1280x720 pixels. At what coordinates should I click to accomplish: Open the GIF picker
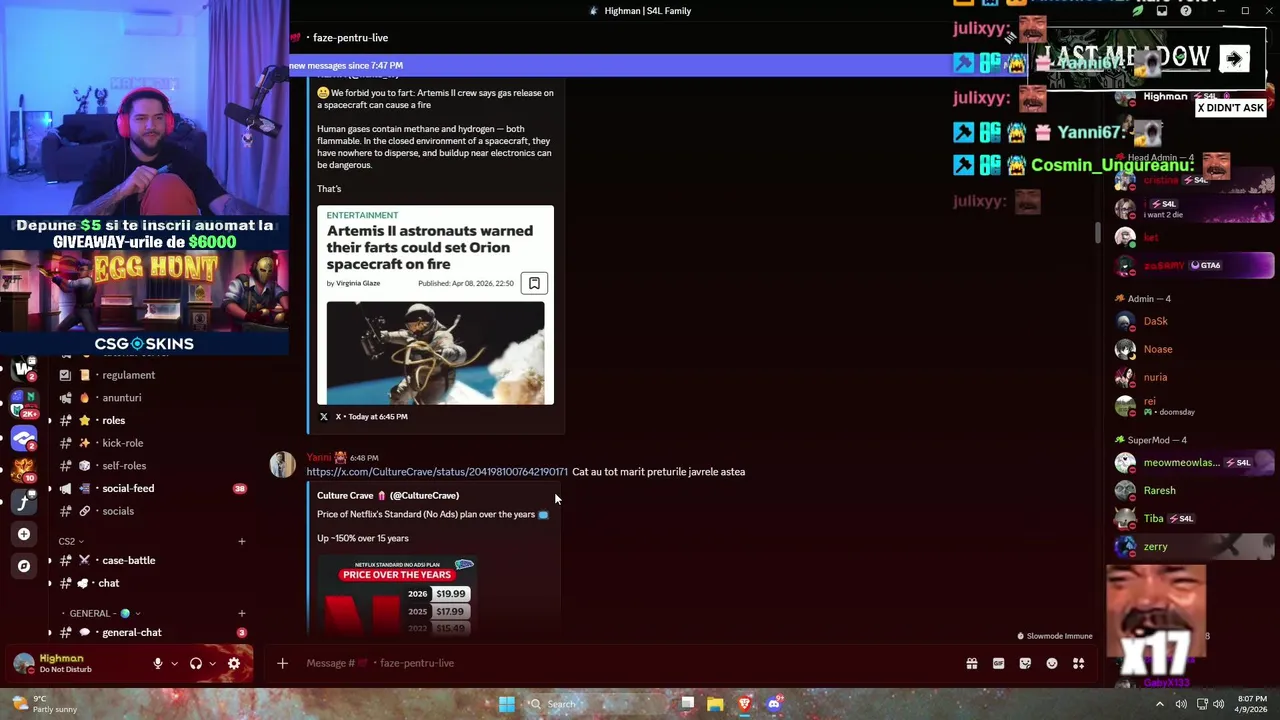coord(998,663)
